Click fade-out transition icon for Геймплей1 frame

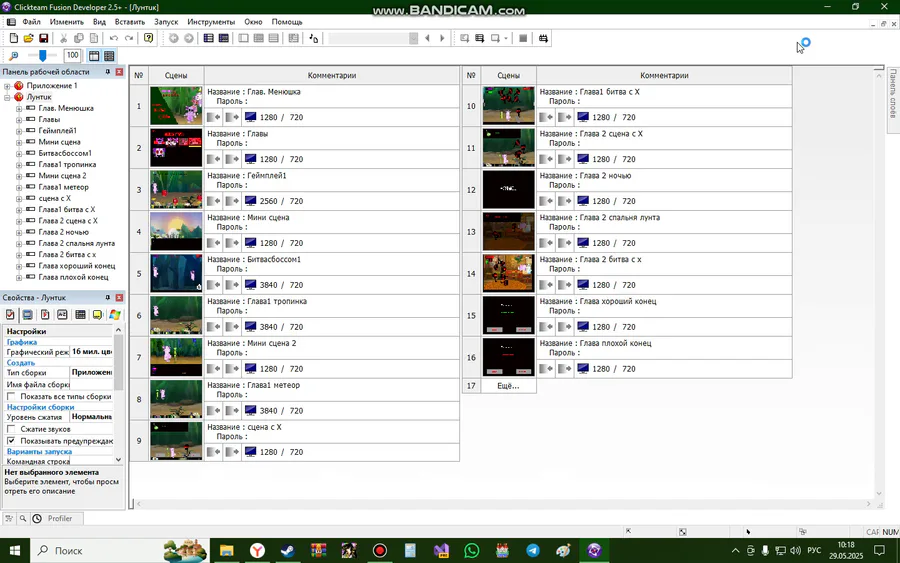[x=232, y=201]
